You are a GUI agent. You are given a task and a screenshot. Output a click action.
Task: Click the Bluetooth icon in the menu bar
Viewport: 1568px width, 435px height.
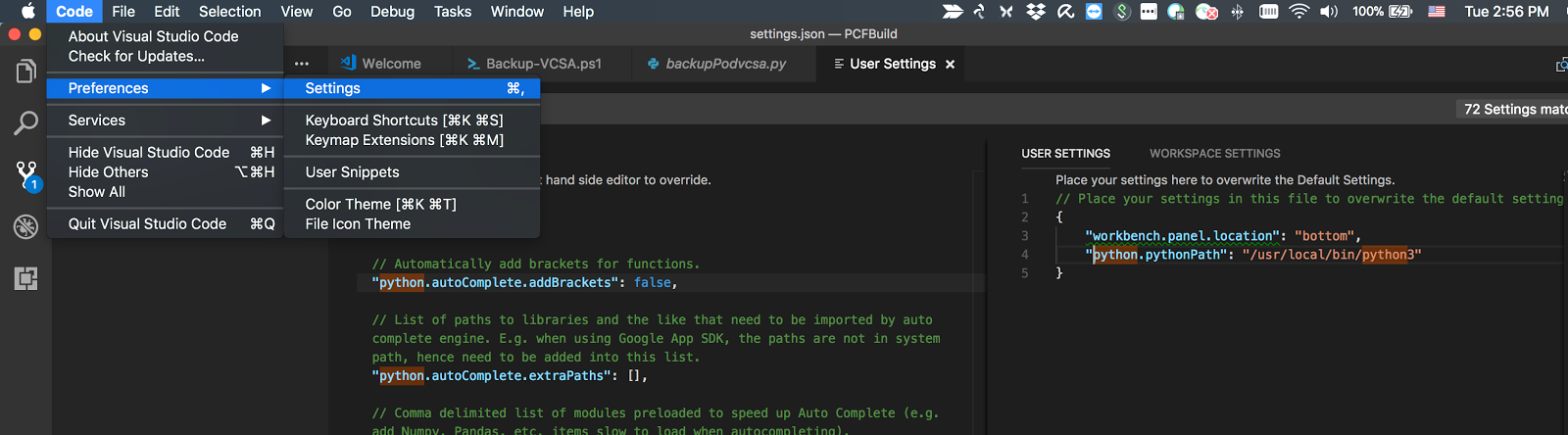pos(1237,12)
